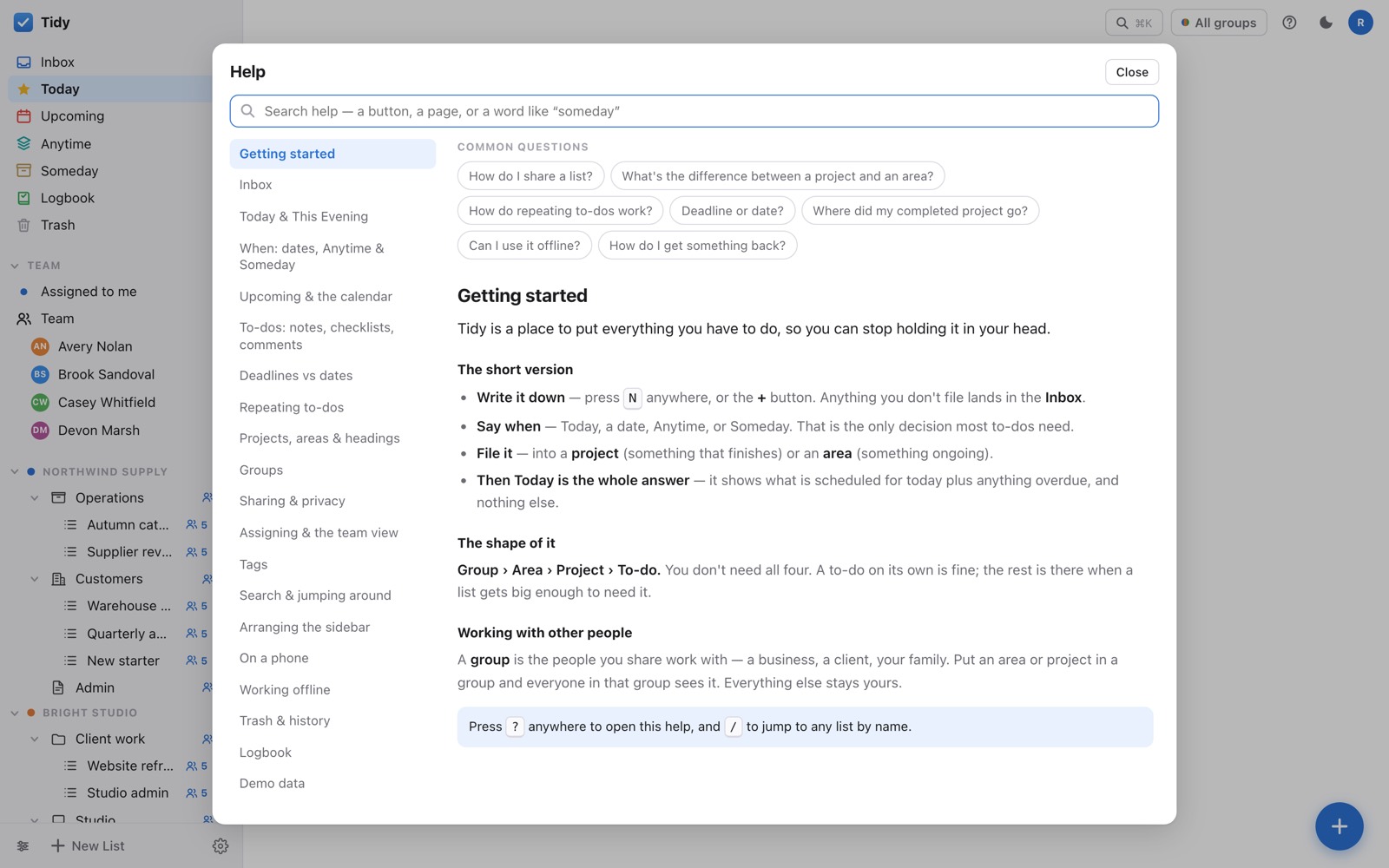This screenshot has width=1389, height=868.
Task: Open the Groups help topic
Action: (332, 470)
